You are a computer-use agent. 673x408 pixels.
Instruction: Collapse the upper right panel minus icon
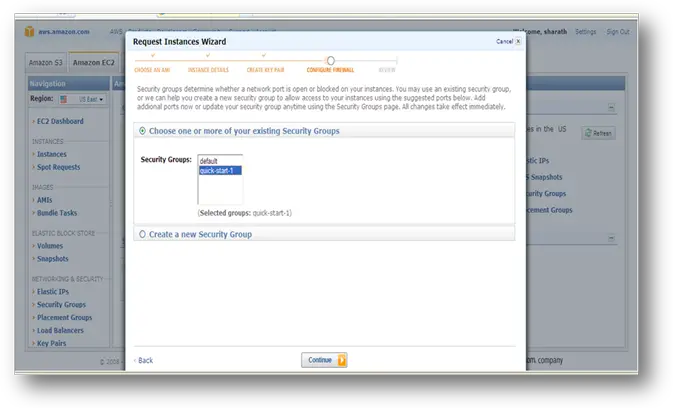611,108
